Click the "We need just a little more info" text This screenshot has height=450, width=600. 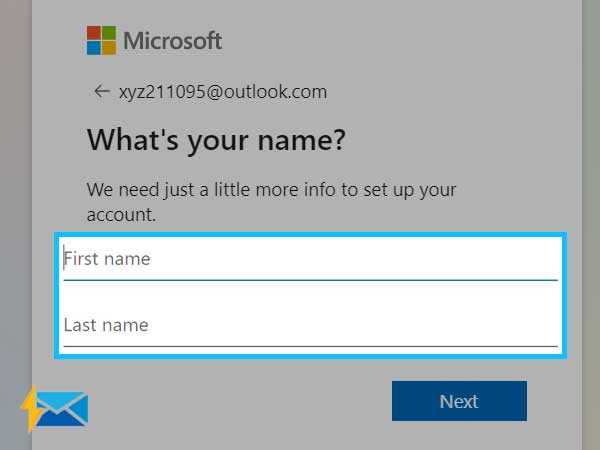[x=271, y=190]
